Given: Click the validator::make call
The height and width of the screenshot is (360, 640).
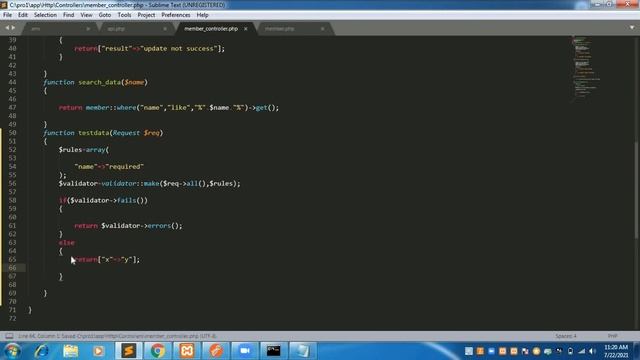Looking at the screenshot, I should [130, 184].
